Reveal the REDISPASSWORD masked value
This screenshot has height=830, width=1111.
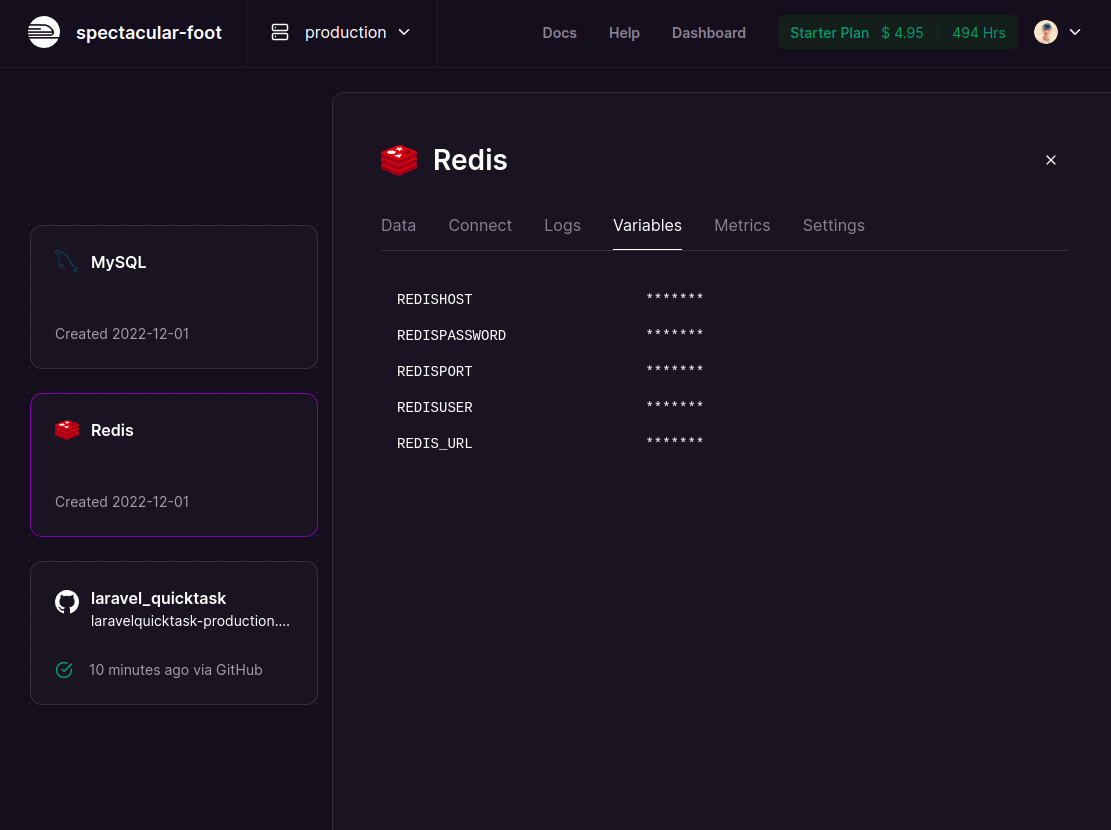pos(675,335)
